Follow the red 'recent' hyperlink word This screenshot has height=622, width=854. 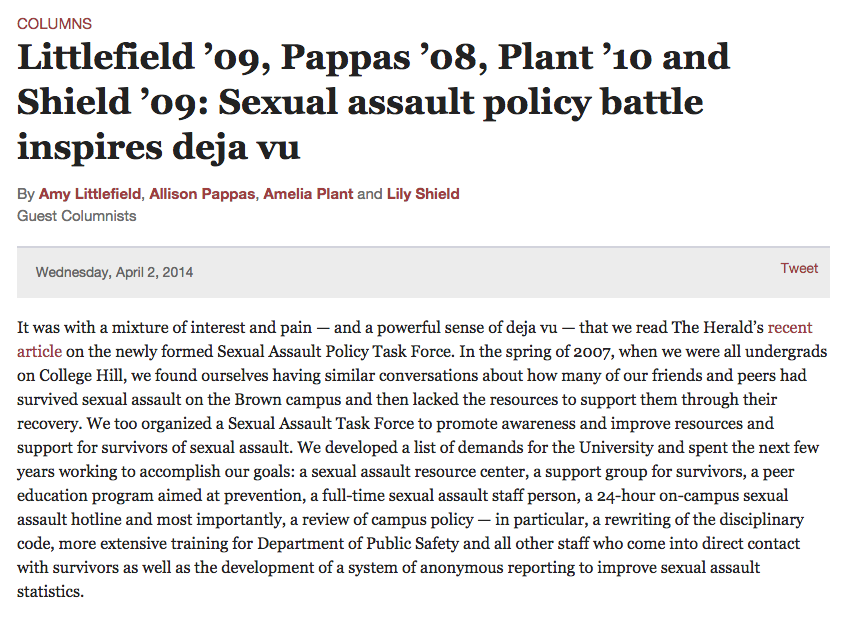[x=790, y=327]
